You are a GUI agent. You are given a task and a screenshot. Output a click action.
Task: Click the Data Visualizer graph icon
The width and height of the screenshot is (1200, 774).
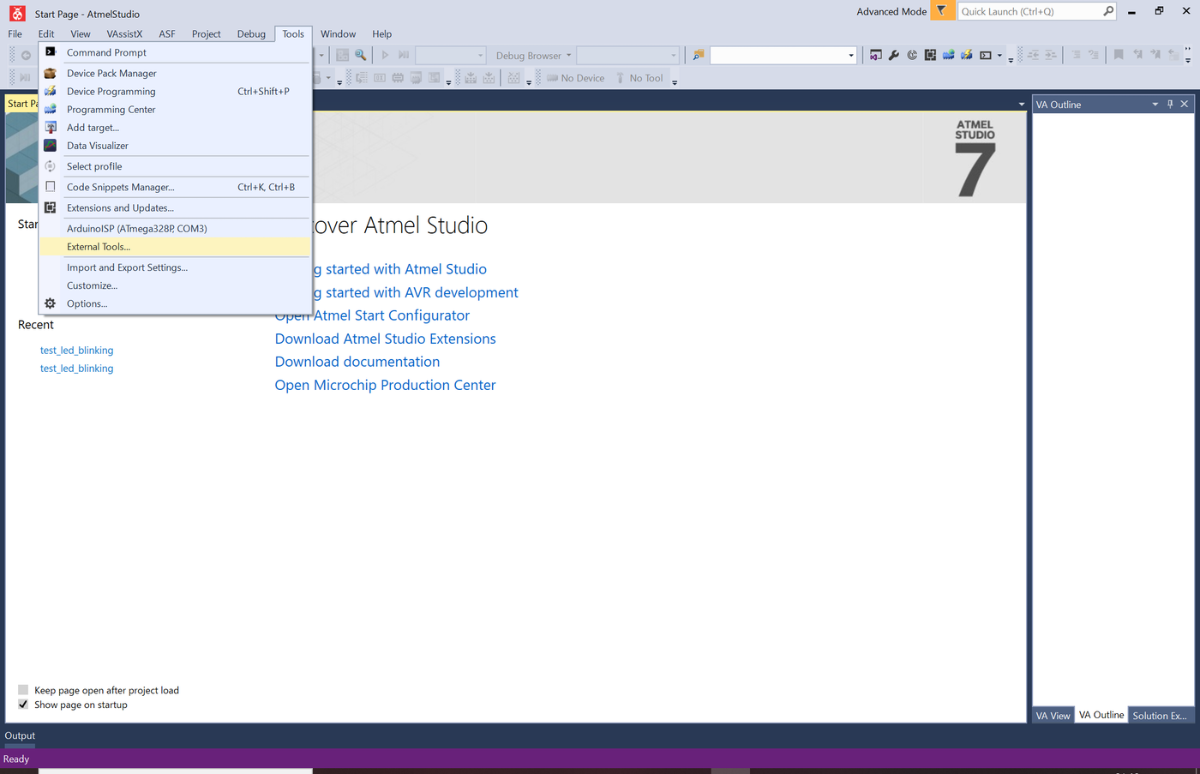pos(50,145)
